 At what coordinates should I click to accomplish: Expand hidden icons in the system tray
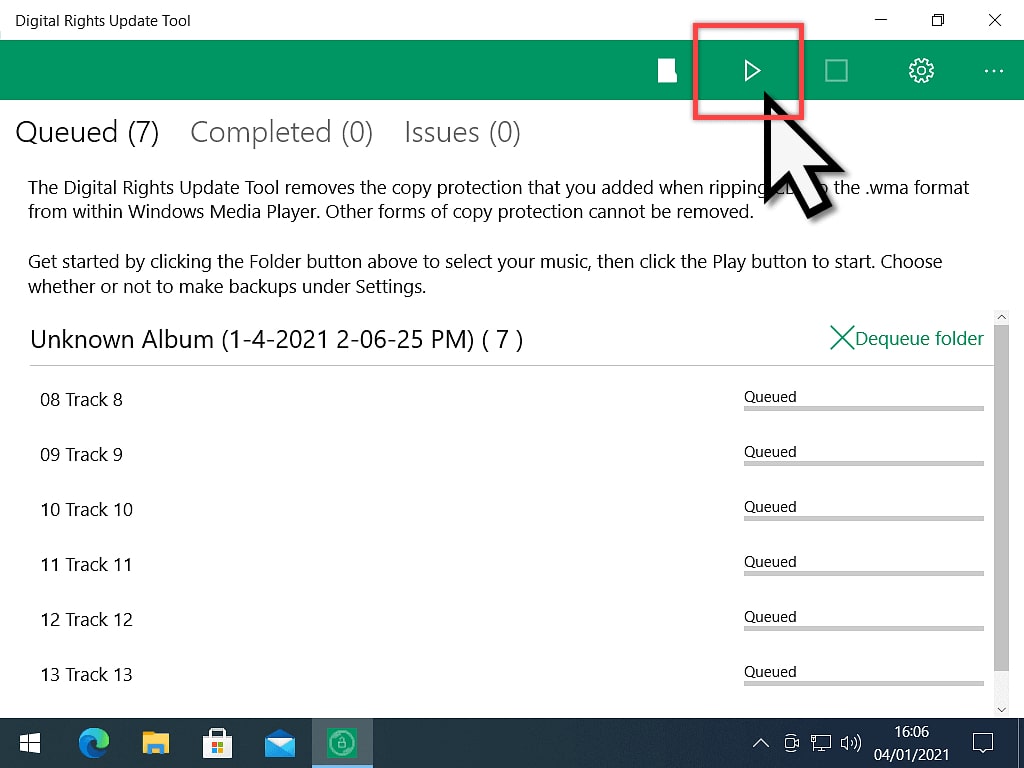click(x=760, y=742)
